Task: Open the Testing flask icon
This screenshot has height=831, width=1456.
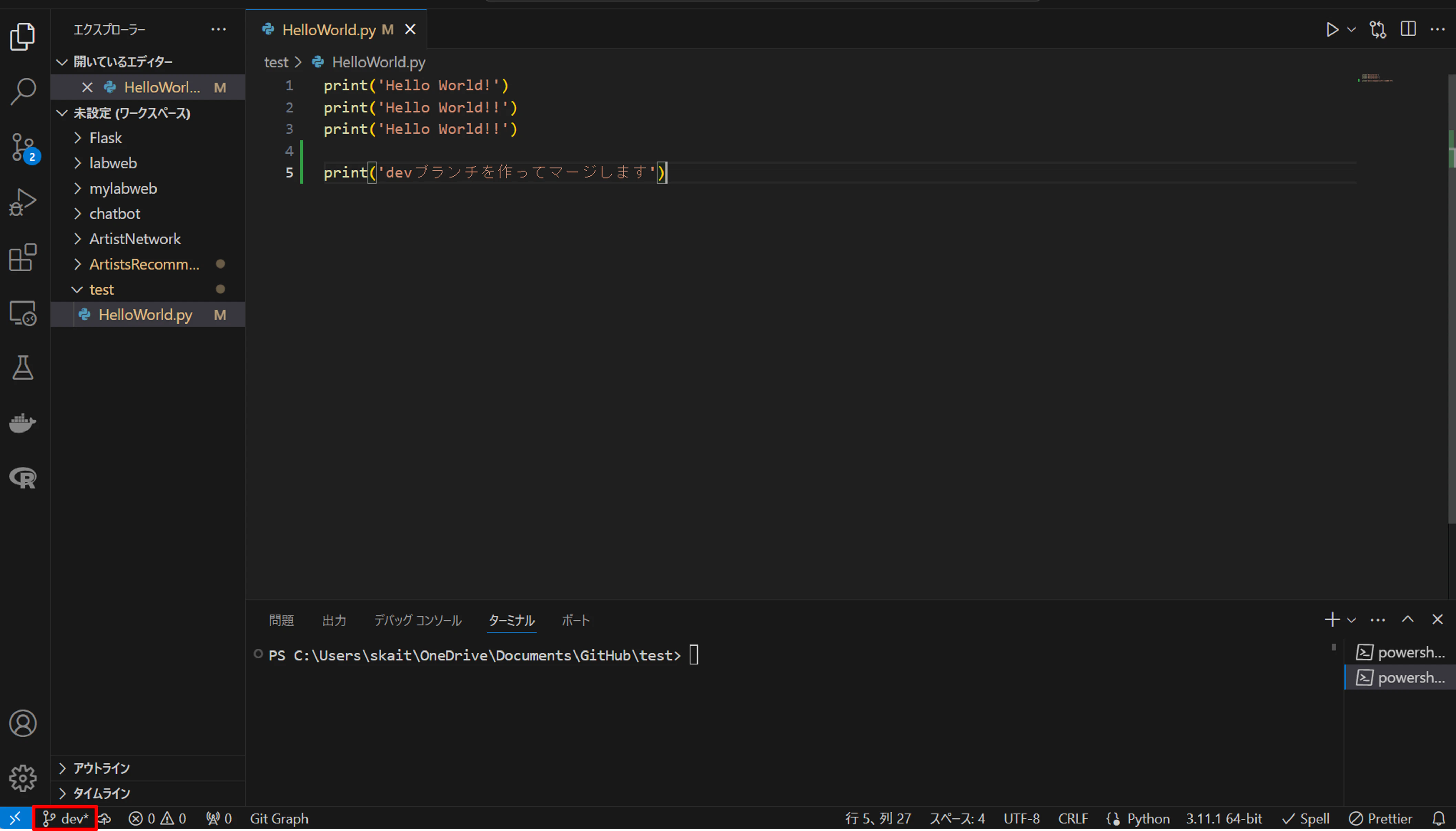Action: pyautogui.click(x=23, y=368)
